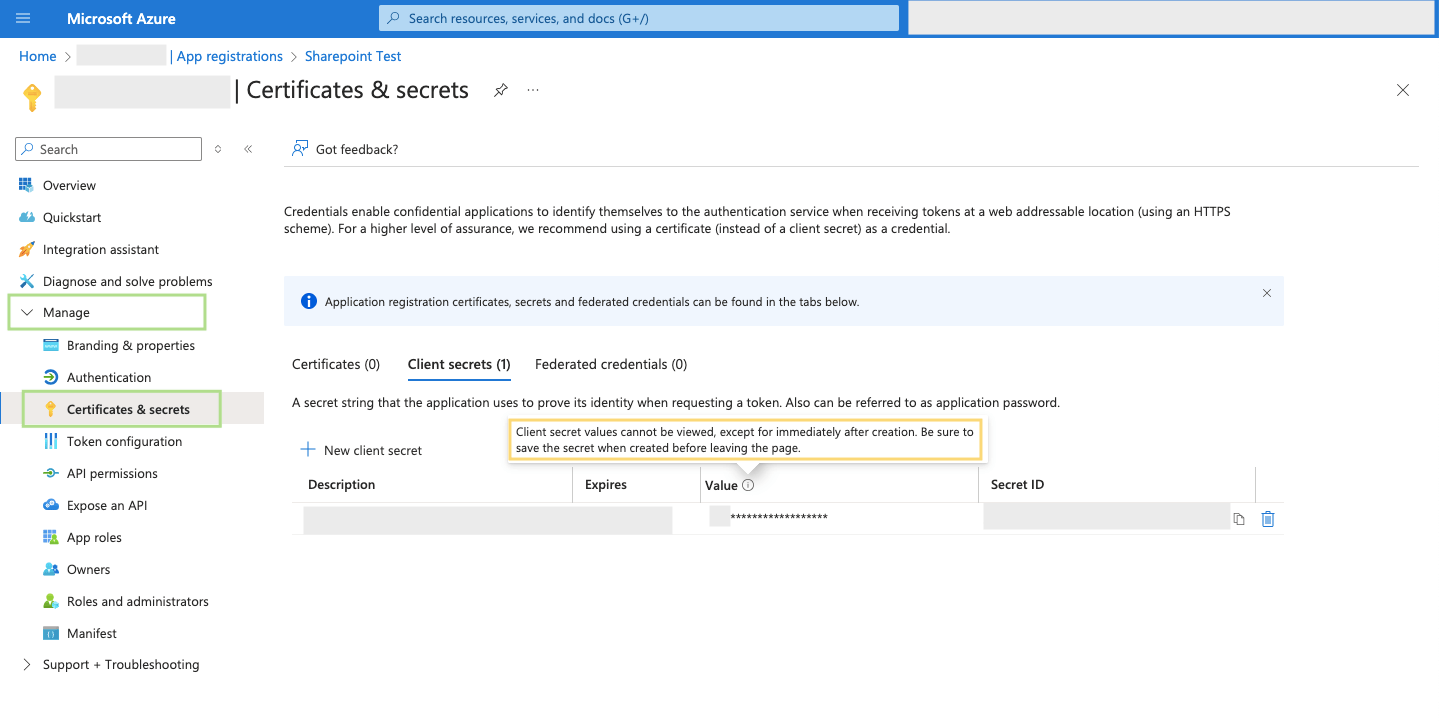
Task: Click the Authentication arrow icon
Action: click(x=51, y=377)
